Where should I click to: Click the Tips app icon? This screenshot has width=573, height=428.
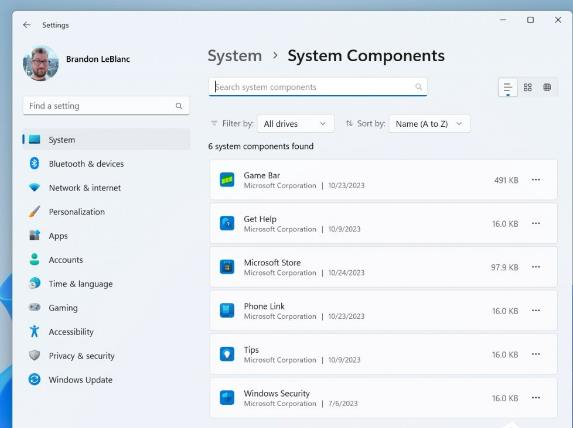tap(227, 354)
